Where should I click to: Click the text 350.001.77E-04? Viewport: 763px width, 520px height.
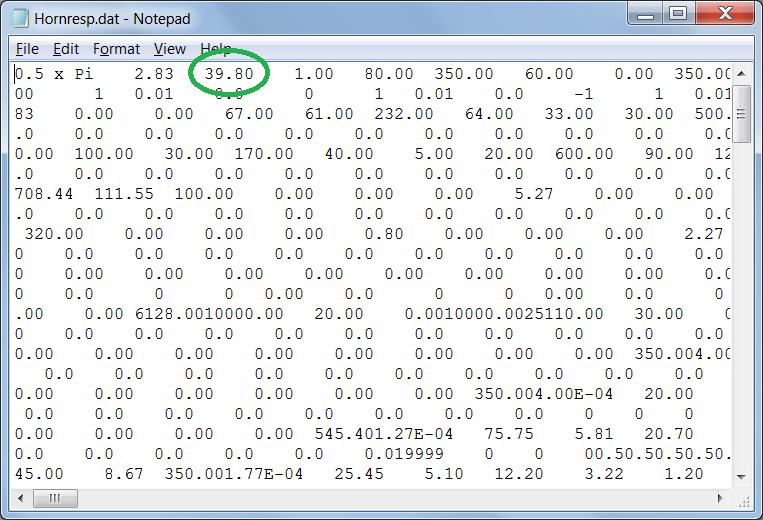click(x=234, y=473)
